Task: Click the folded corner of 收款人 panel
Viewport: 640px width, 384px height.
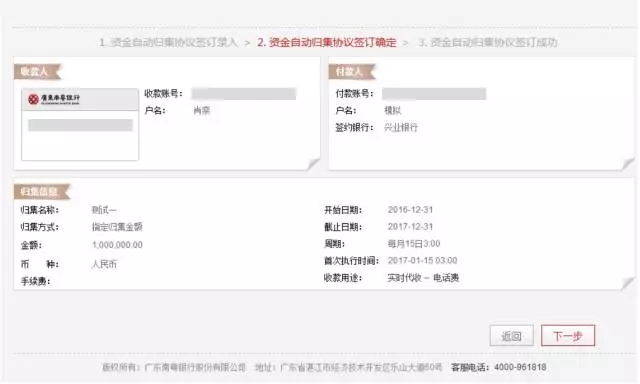Action: 313,164
